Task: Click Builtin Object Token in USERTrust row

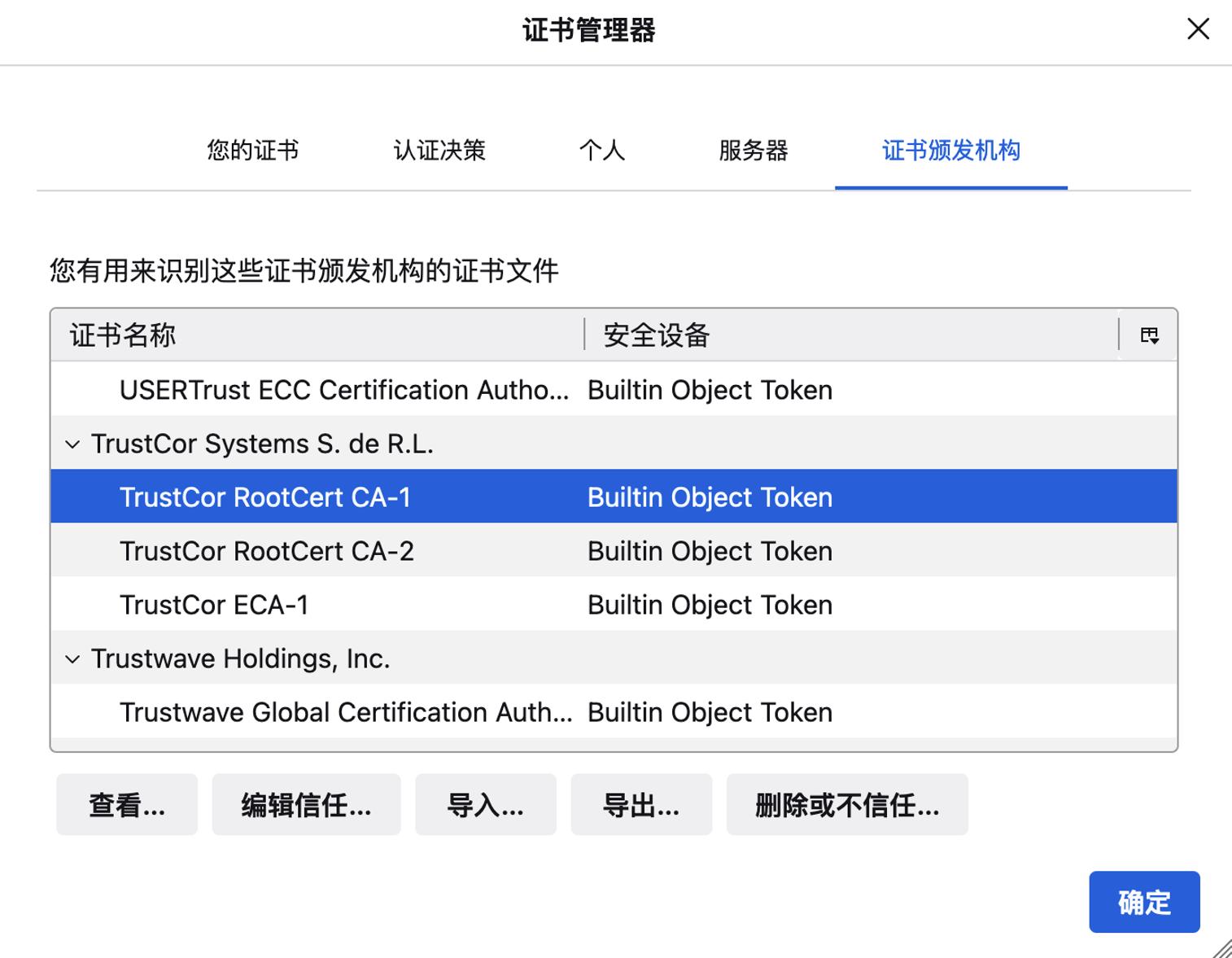Action: coord(710,391)
